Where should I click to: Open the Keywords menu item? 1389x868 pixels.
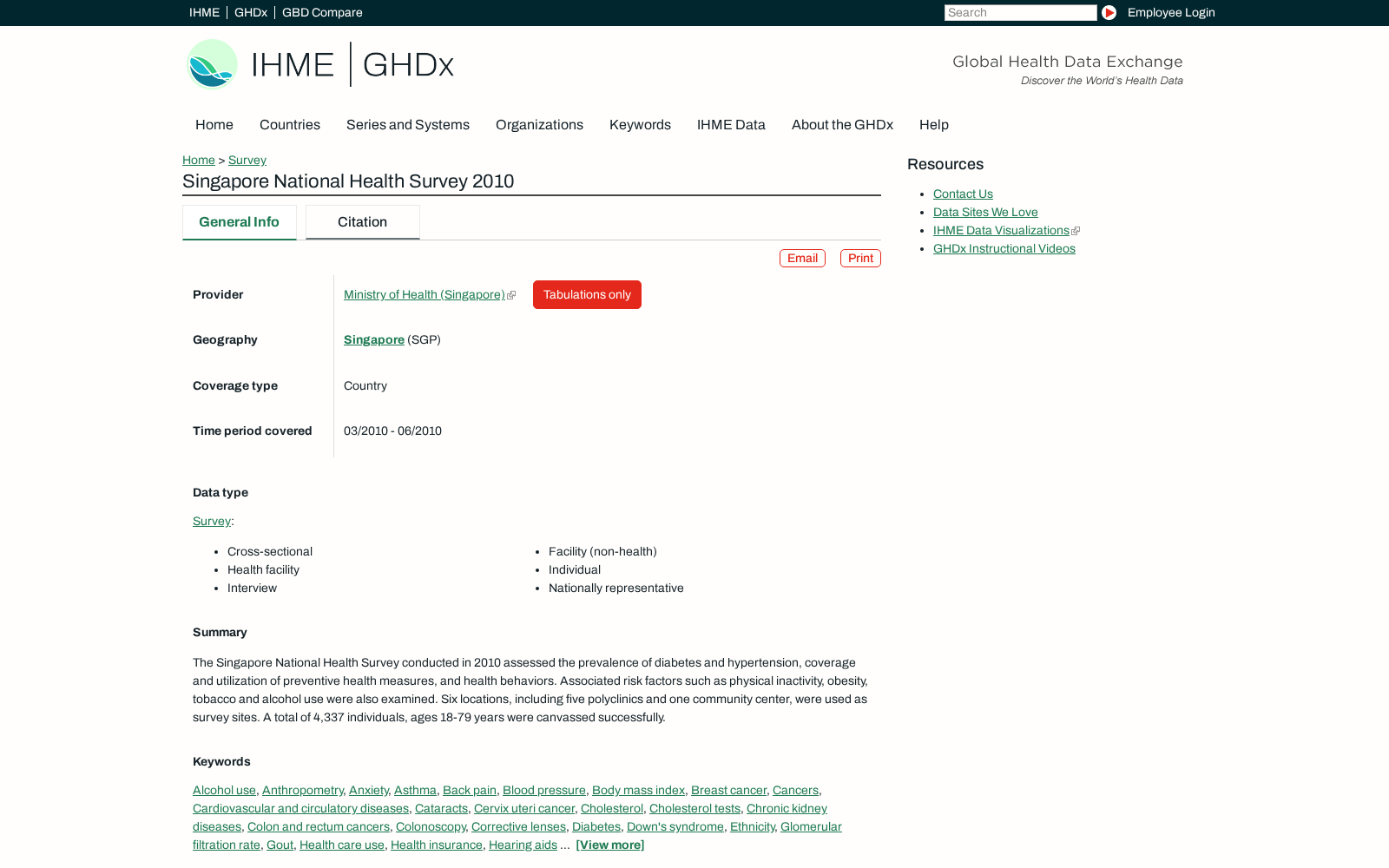click(640, 125)
